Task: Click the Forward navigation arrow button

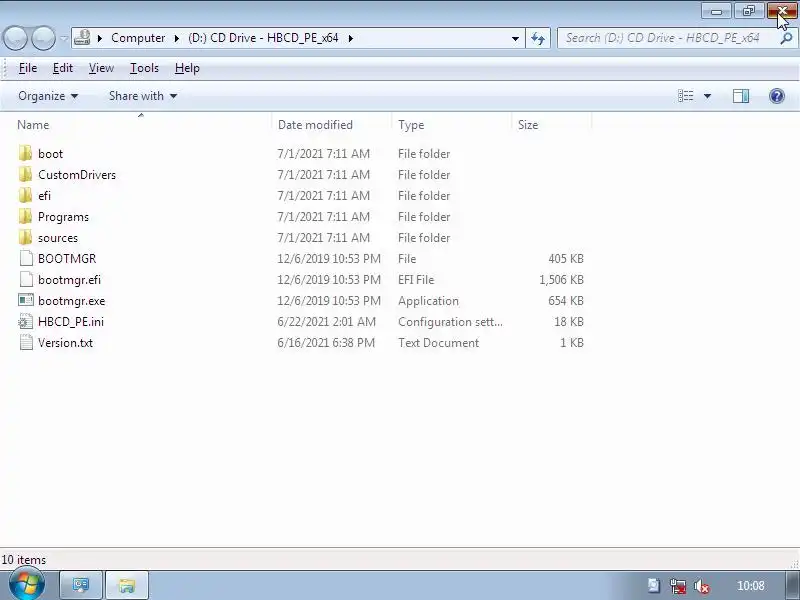Action: click(x=44, y=38)
